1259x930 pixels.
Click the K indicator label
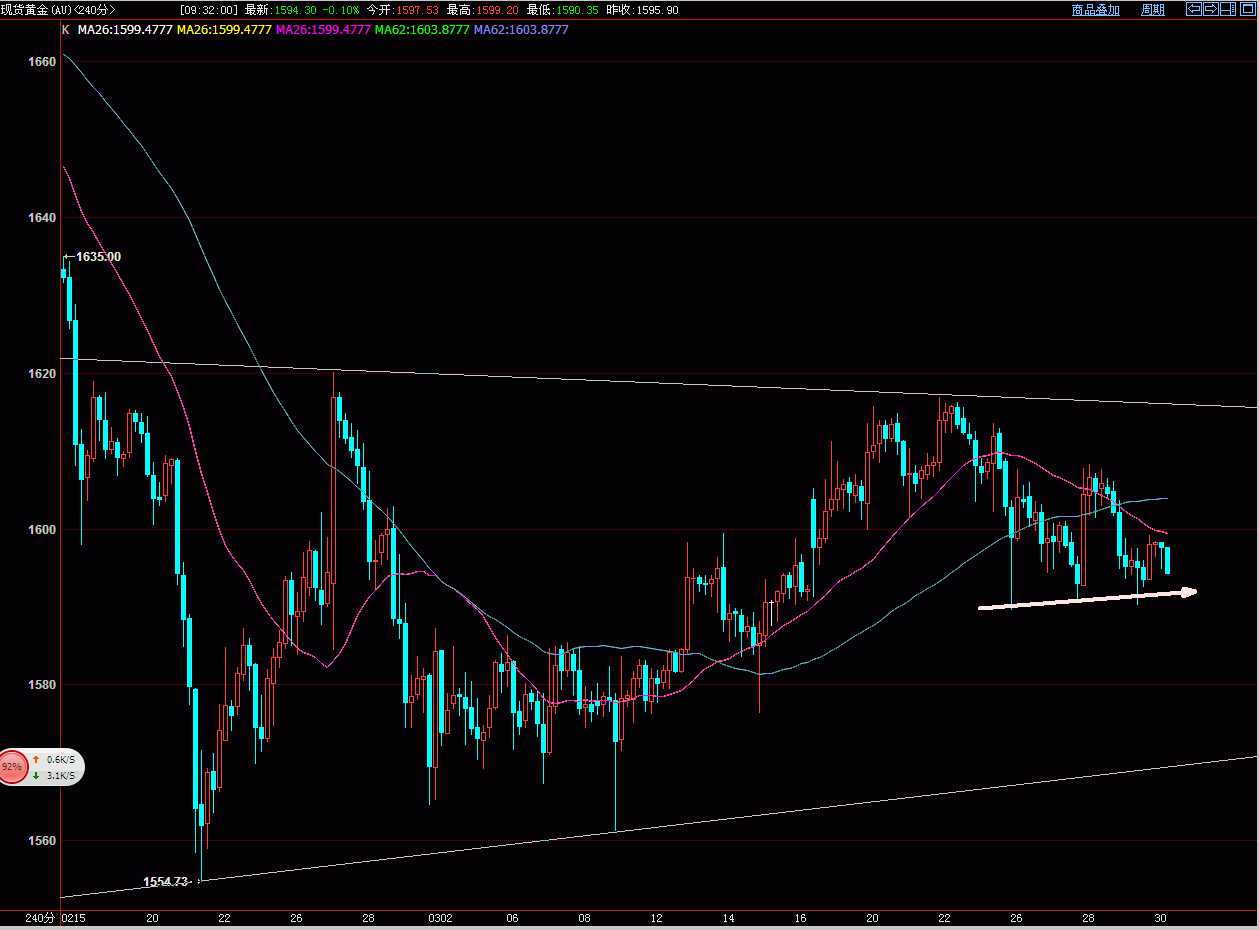(x=66, y=30)
